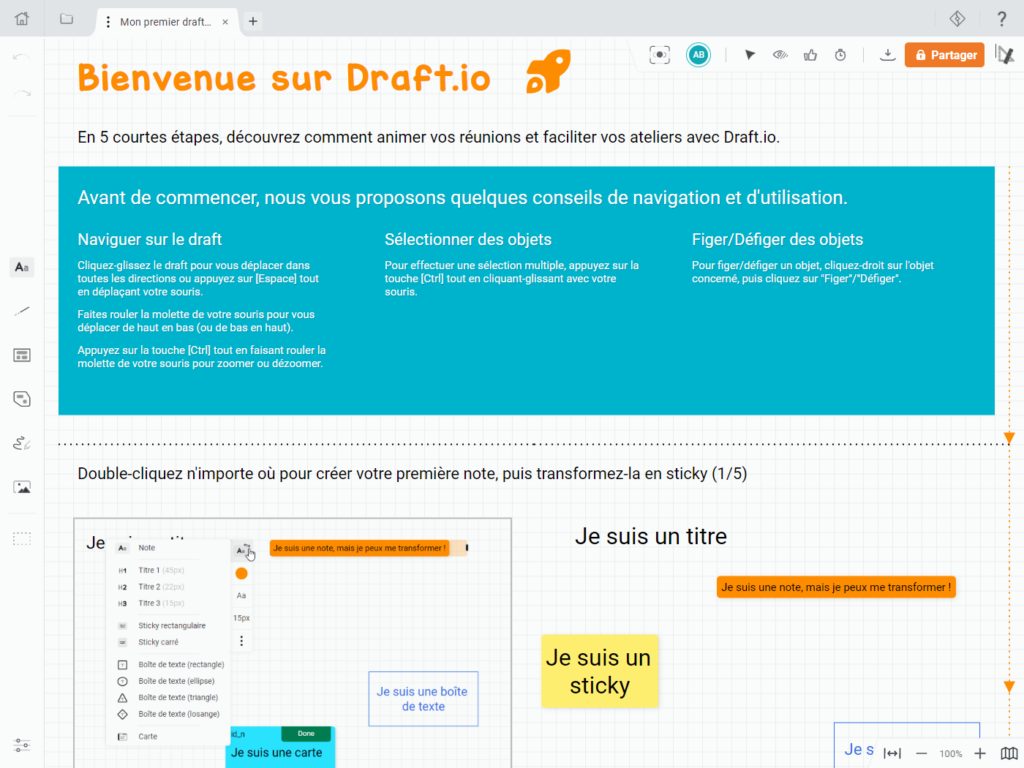
Task: Click the fit-to-width zoom icon
Action: coord(892,754)
